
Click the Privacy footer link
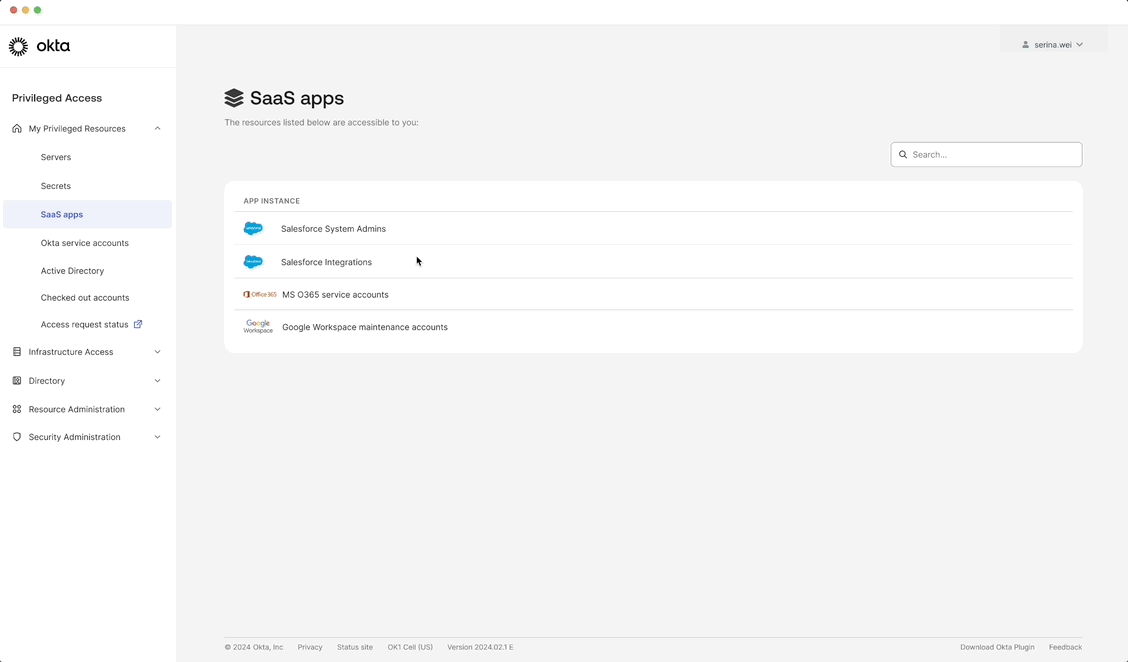pyautogui.click(x=310, y=647)
